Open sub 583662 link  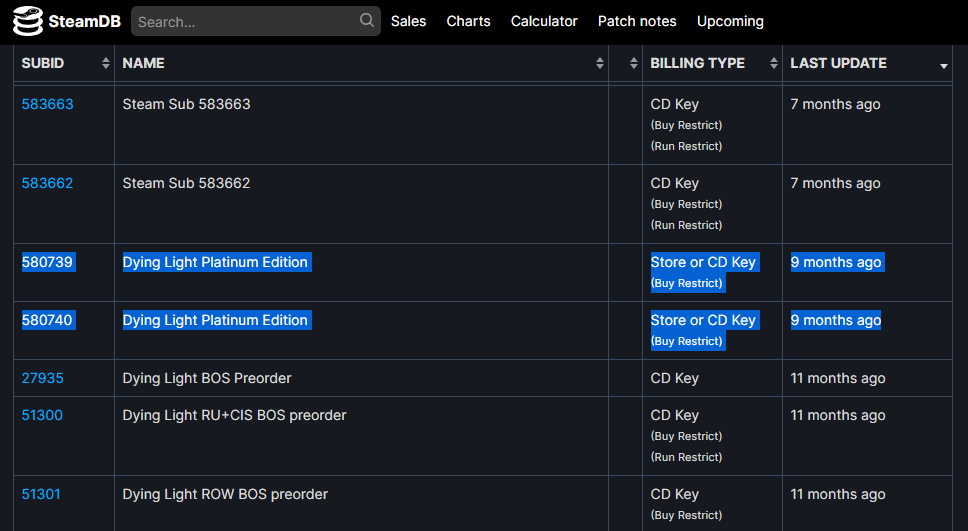[48, 183]
